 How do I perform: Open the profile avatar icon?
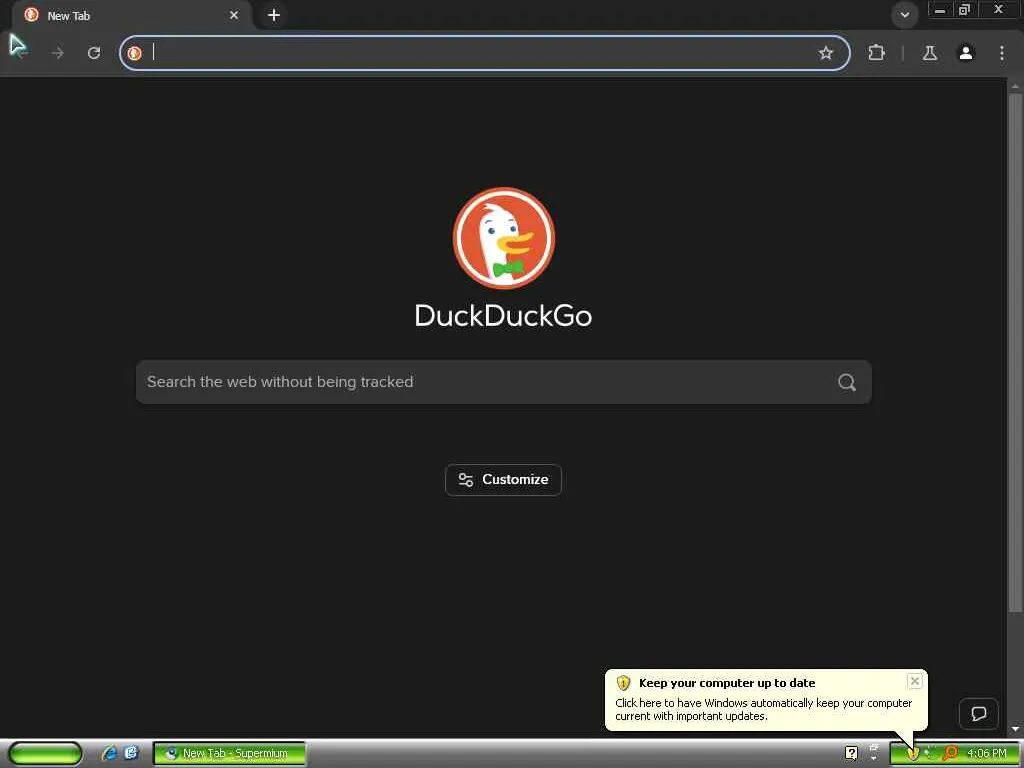pyautogui.click(x=966, y=53)
